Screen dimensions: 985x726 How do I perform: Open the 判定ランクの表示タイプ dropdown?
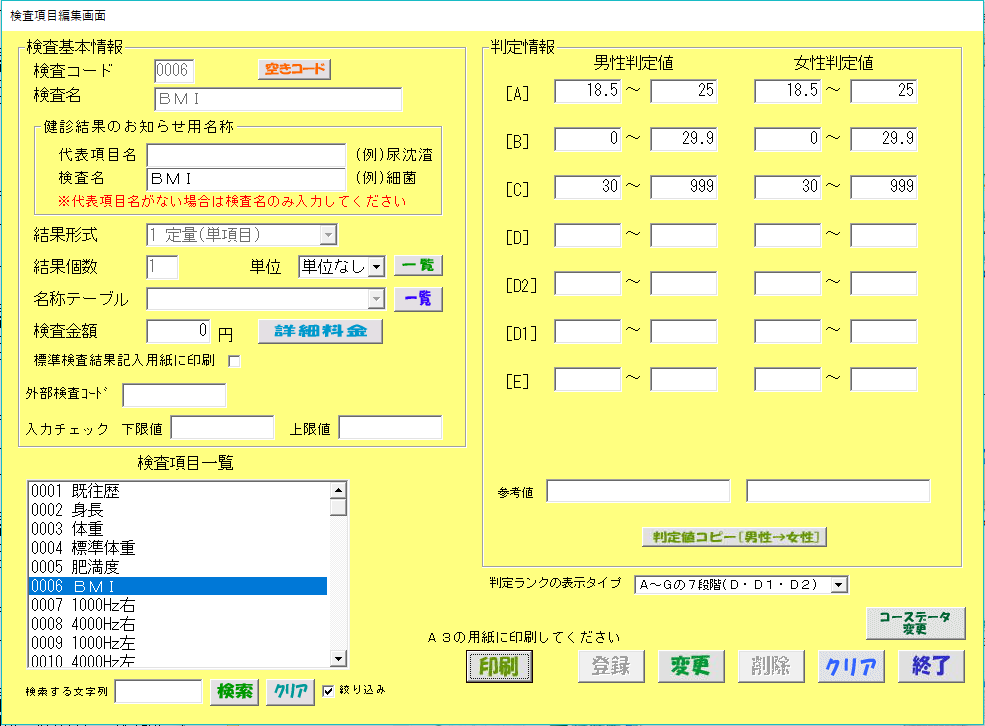point(839,584)
